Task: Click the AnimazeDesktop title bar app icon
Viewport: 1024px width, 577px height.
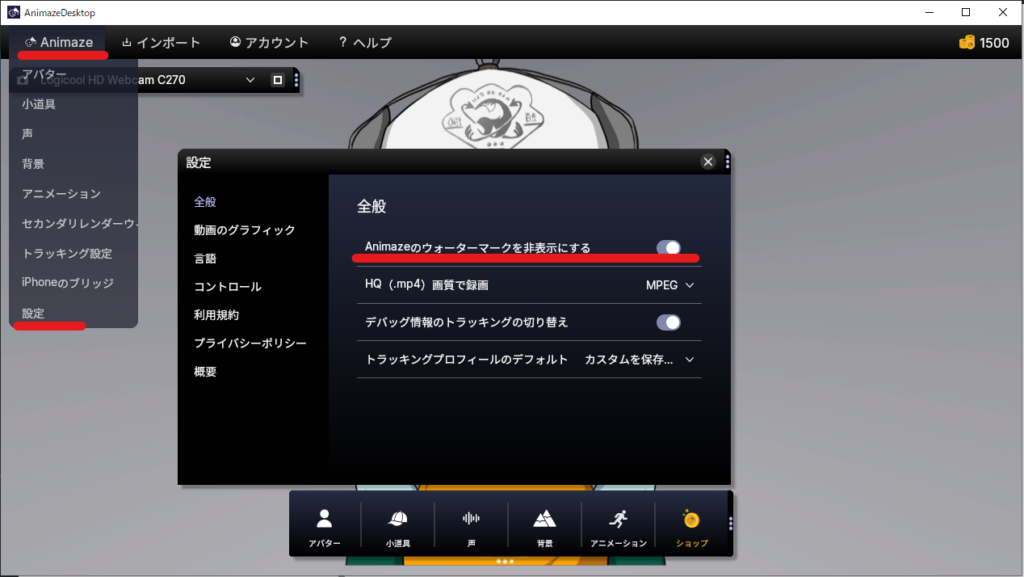Action: (x=13, y=12)
